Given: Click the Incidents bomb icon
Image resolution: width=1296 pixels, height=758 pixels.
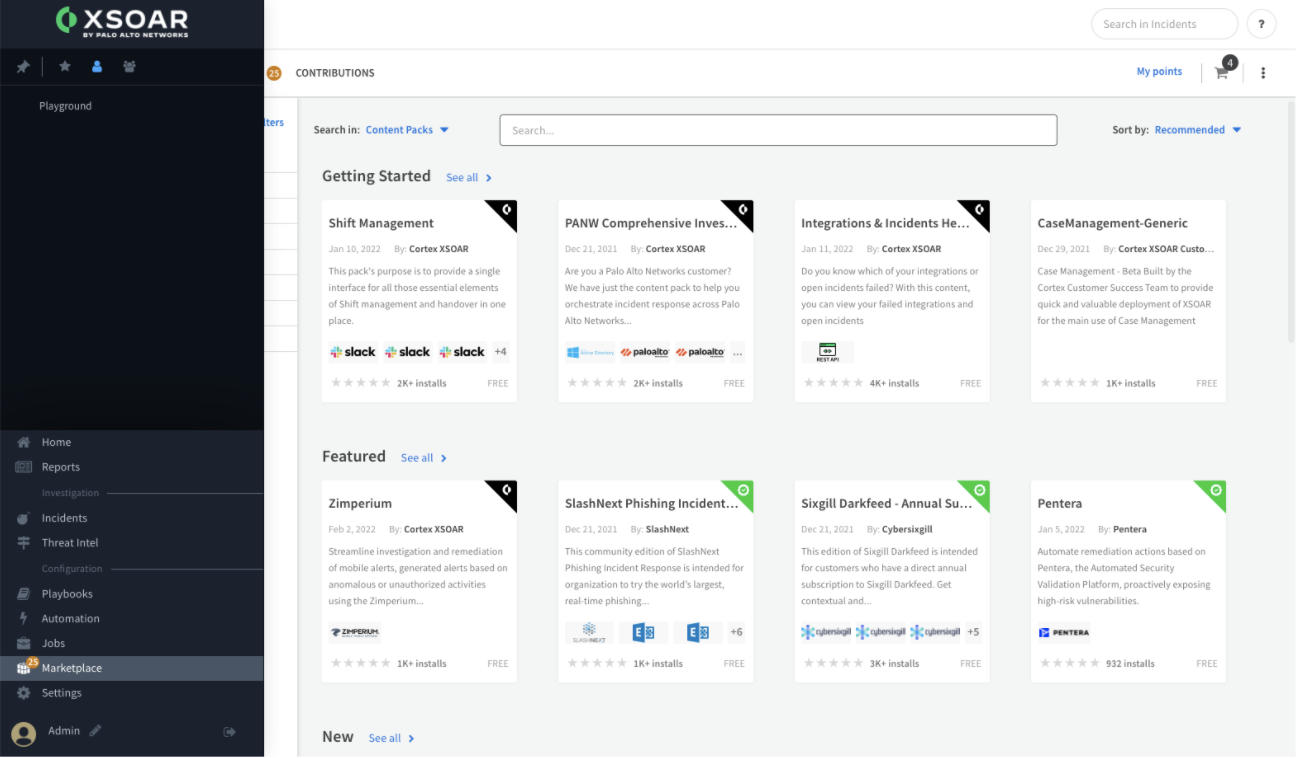Looking at the screenshot, I should coord(23,518).
